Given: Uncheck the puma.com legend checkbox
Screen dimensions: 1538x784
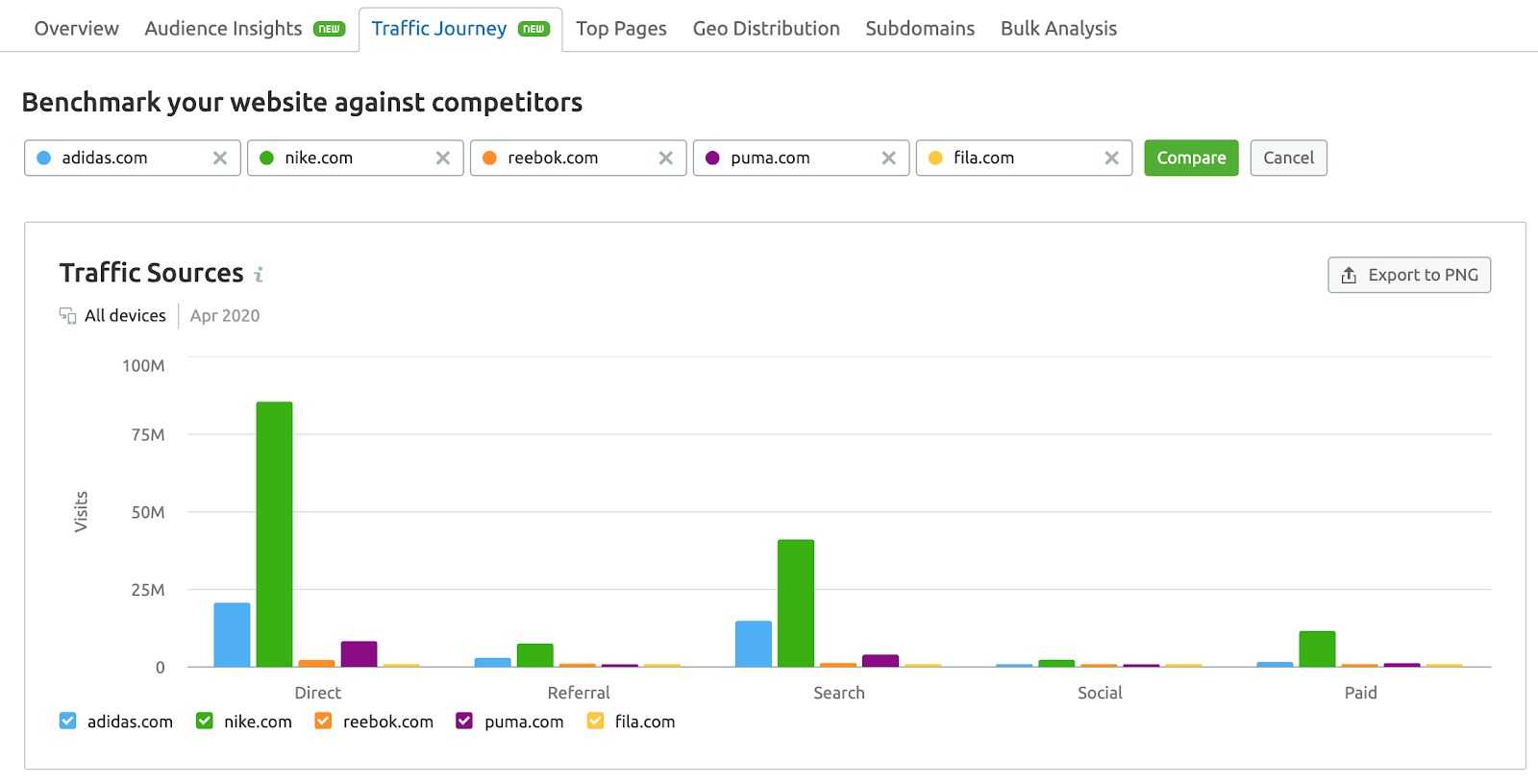Looking at the screenshot, I should [x=464, y=721].
